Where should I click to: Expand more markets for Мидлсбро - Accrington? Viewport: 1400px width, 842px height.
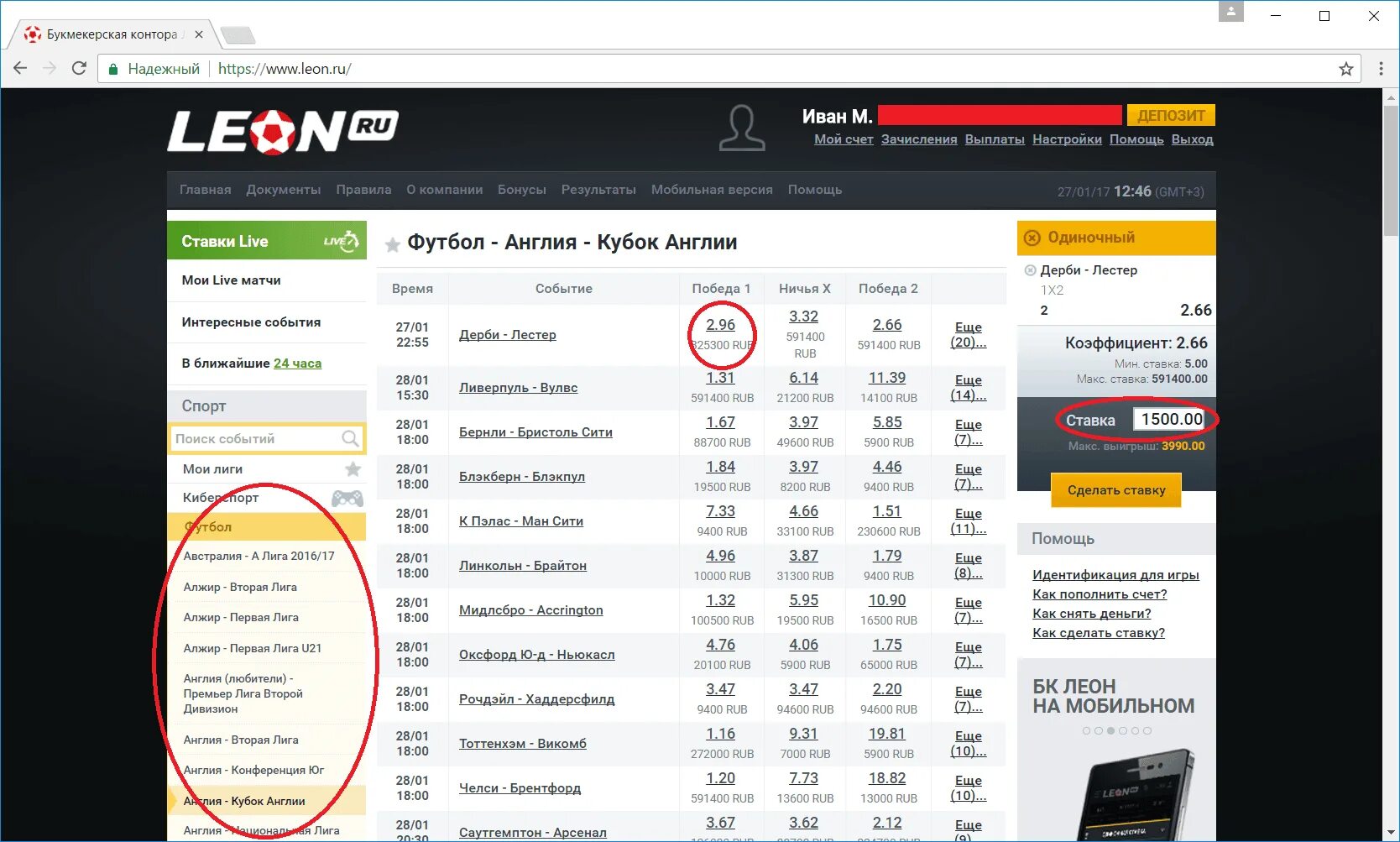point(968,610)
